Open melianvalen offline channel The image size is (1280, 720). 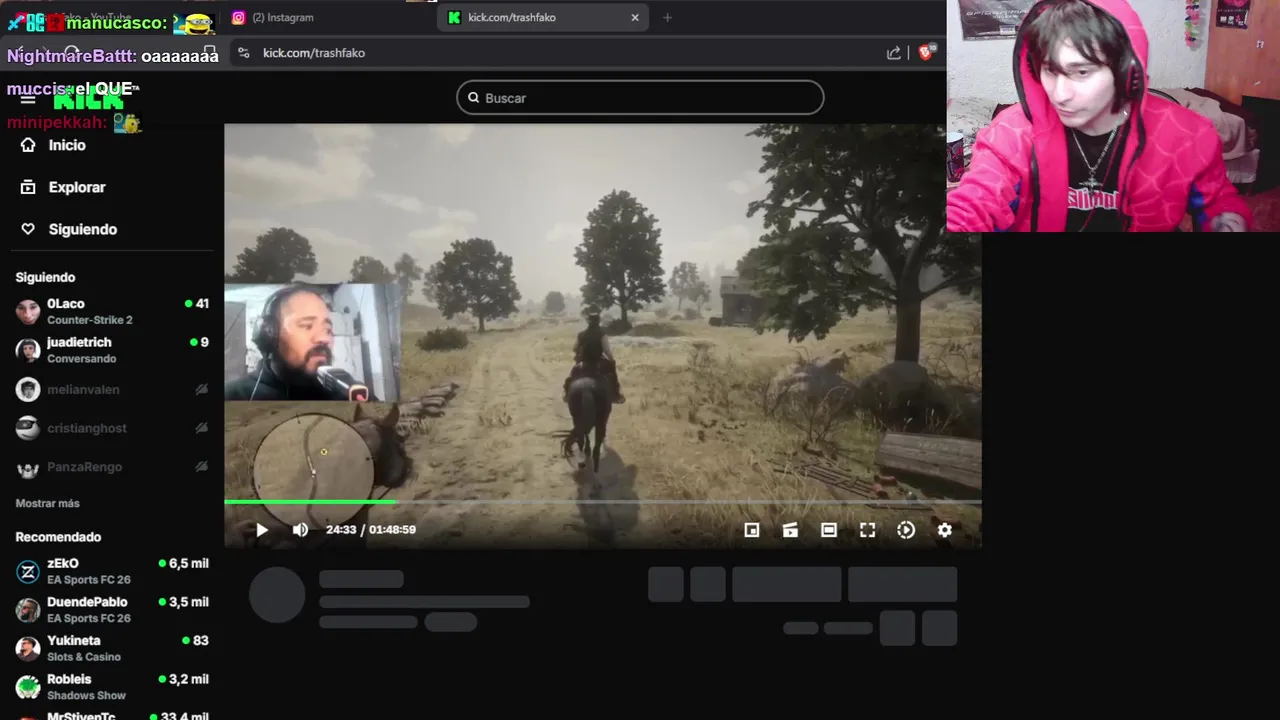(112, 389)
